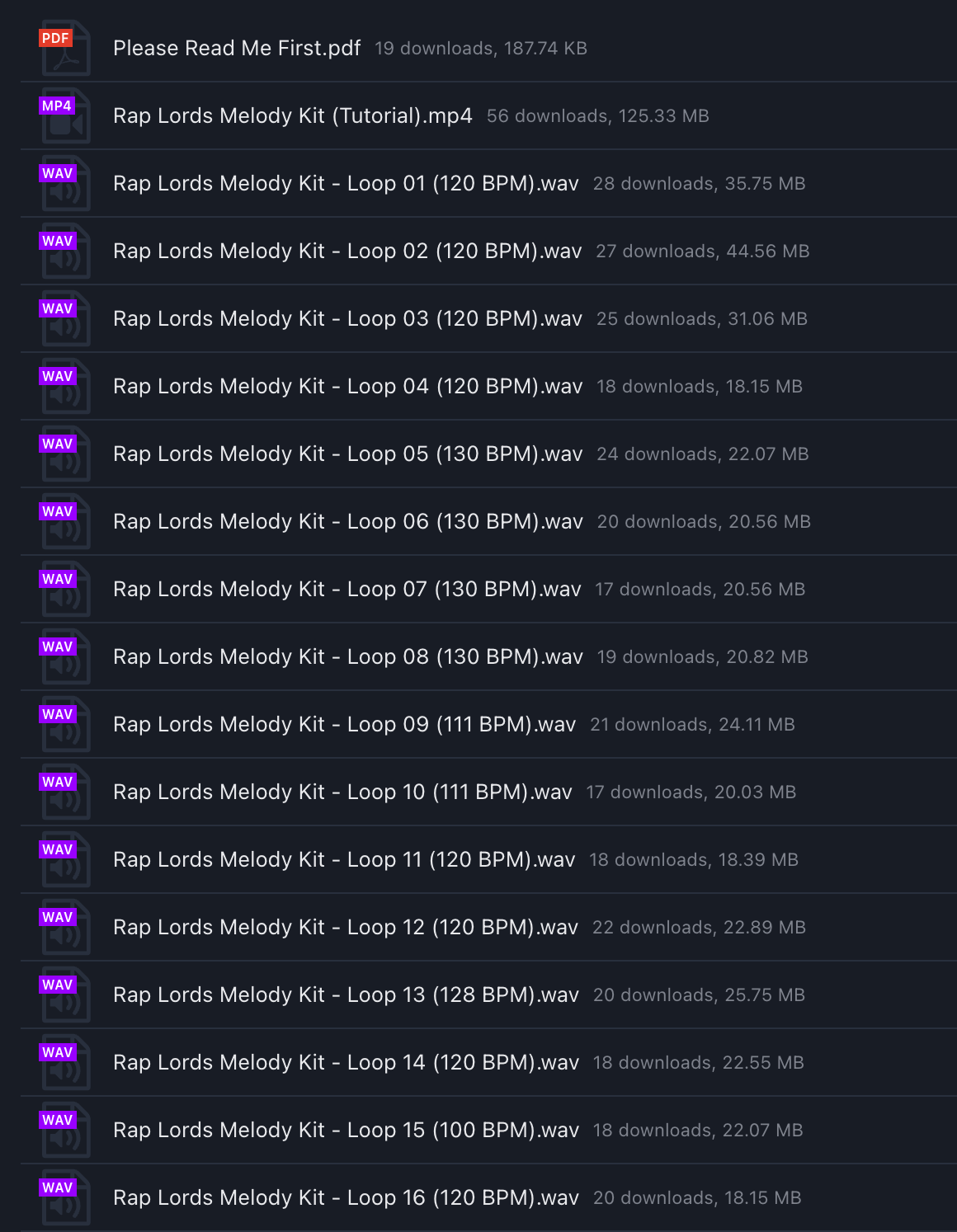Download Loop 04 (120 BPM).wav
The image size is (957, 1232).
[x=347, y=387]
